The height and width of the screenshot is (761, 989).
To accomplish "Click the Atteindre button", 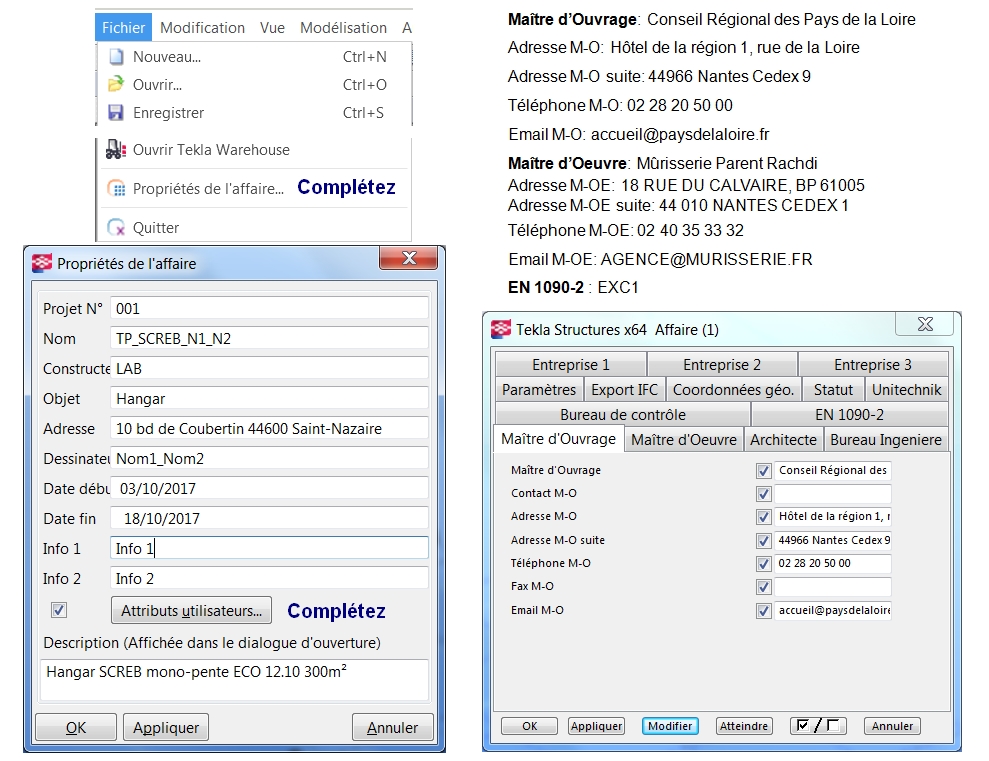I will (744, 726).
